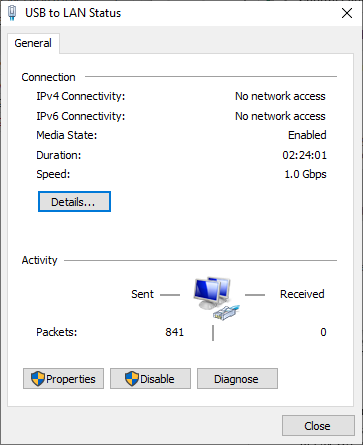
Task: Open adapter Properties
Action: [63, 379]
